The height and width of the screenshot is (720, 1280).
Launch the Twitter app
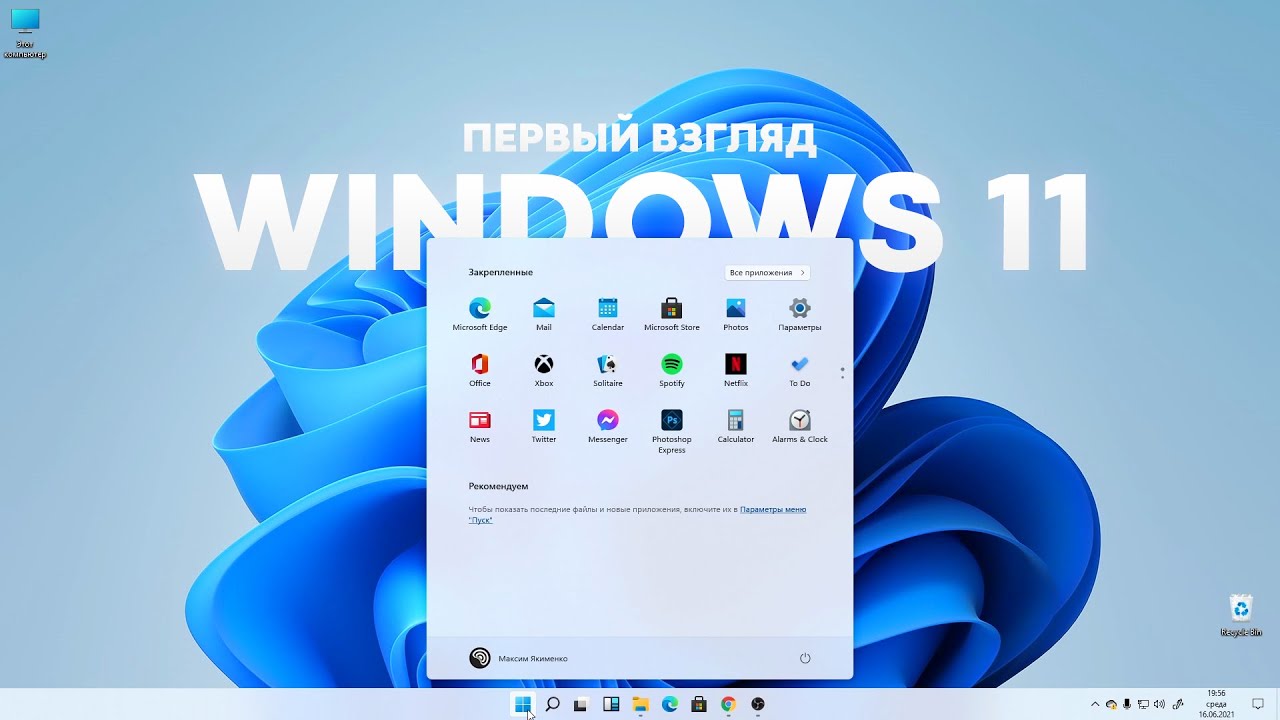(x=544, y=426)
